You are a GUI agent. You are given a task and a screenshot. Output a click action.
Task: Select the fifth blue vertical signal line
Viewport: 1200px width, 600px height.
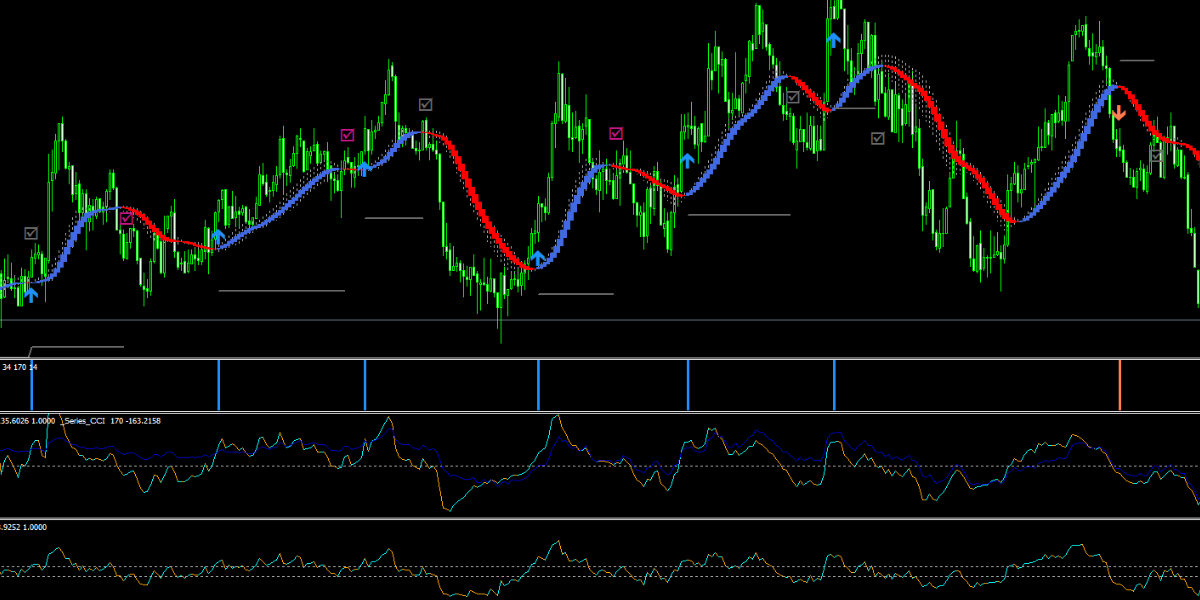[688, 385]
